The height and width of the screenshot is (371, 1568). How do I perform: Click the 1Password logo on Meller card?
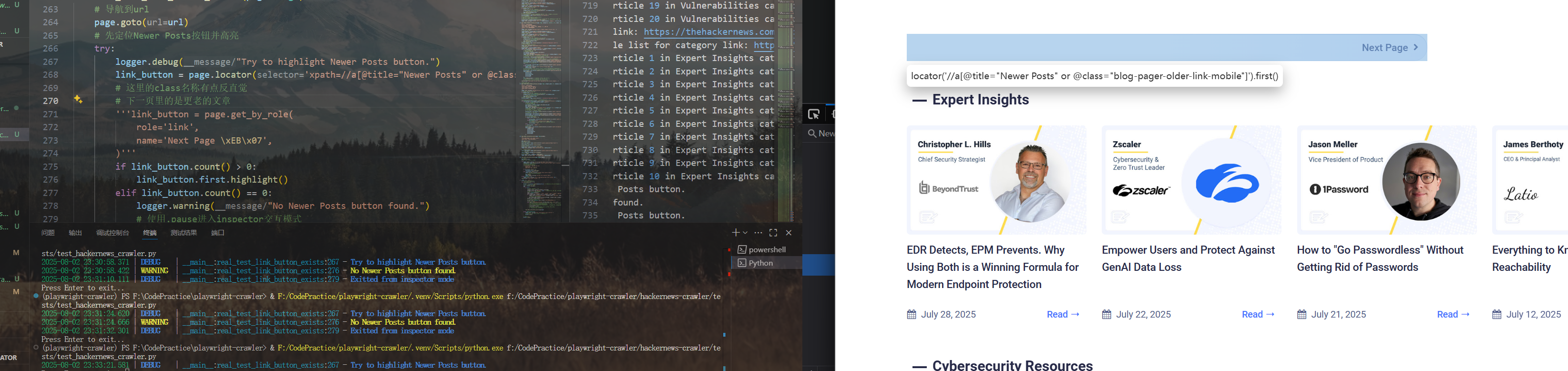click(1339, 189)
